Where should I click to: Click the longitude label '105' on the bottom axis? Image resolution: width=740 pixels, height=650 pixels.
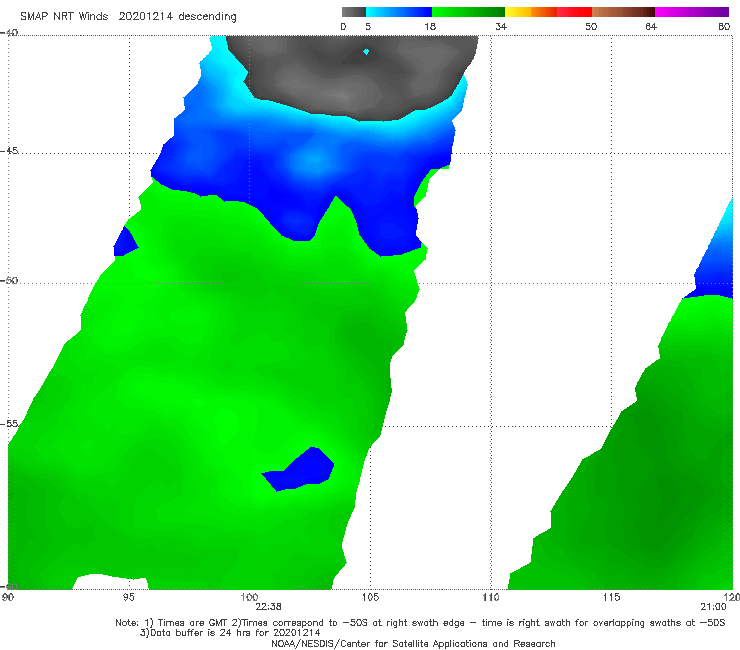[370, 597]
